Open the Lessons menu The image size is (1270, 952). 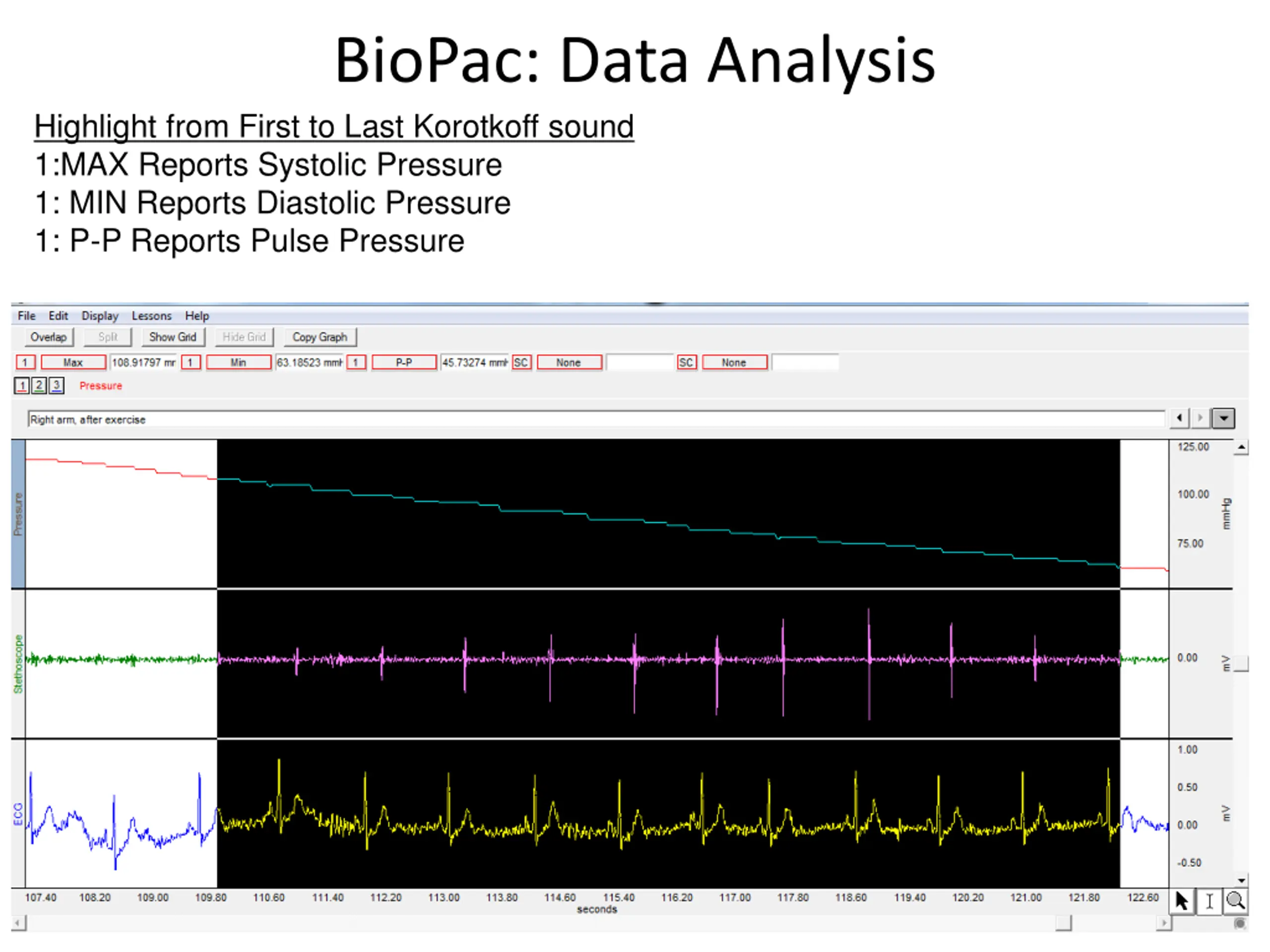pos(152,316)
